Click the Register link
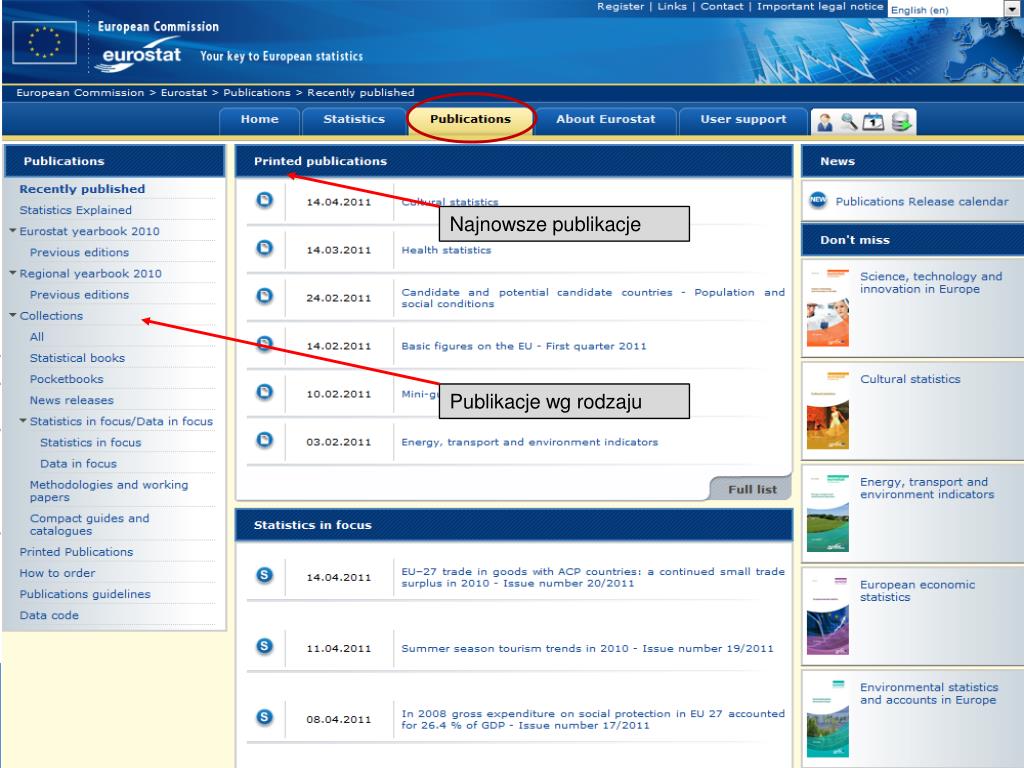1024x768 pixels. (x=620, y=7)
